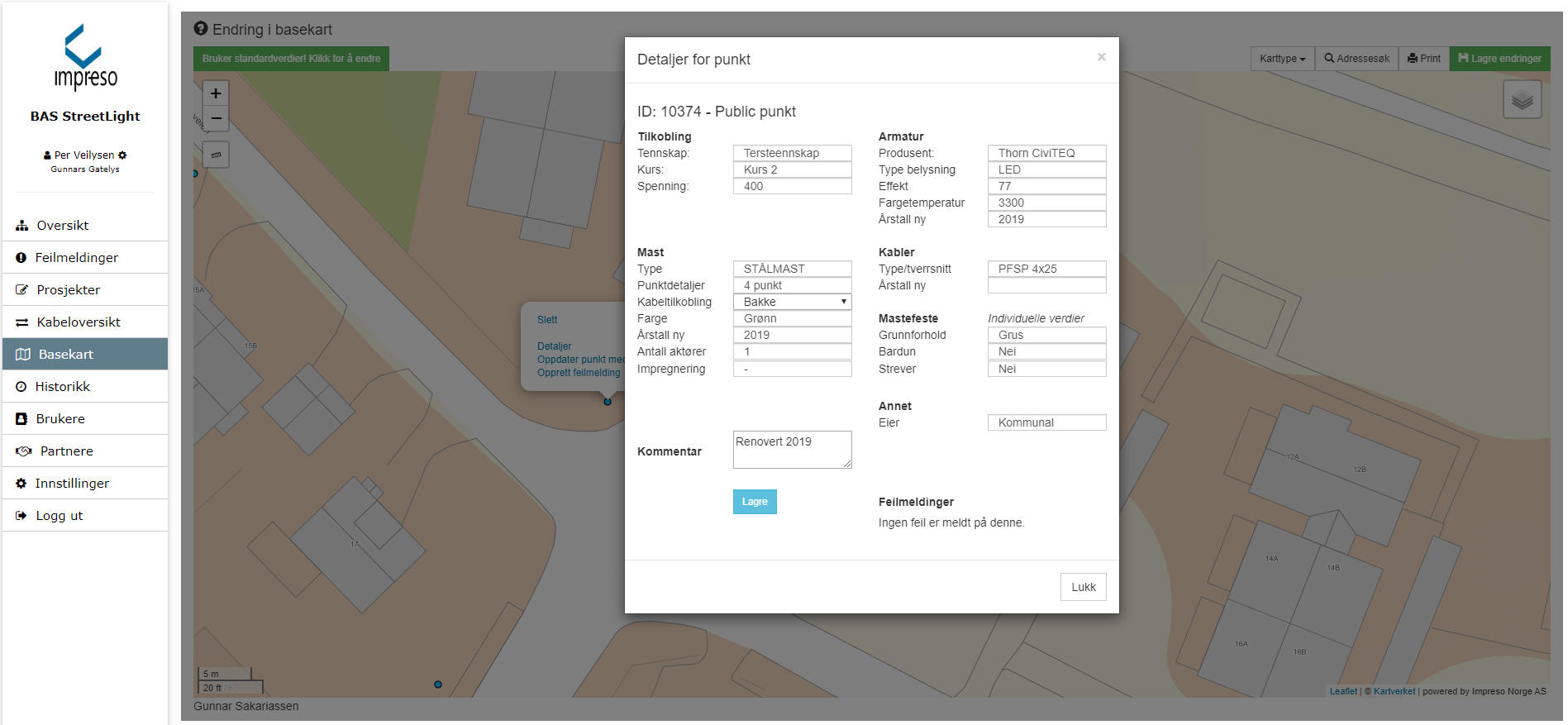
Task: Open the Kartverket attribution link
Action: point(1394,691)
